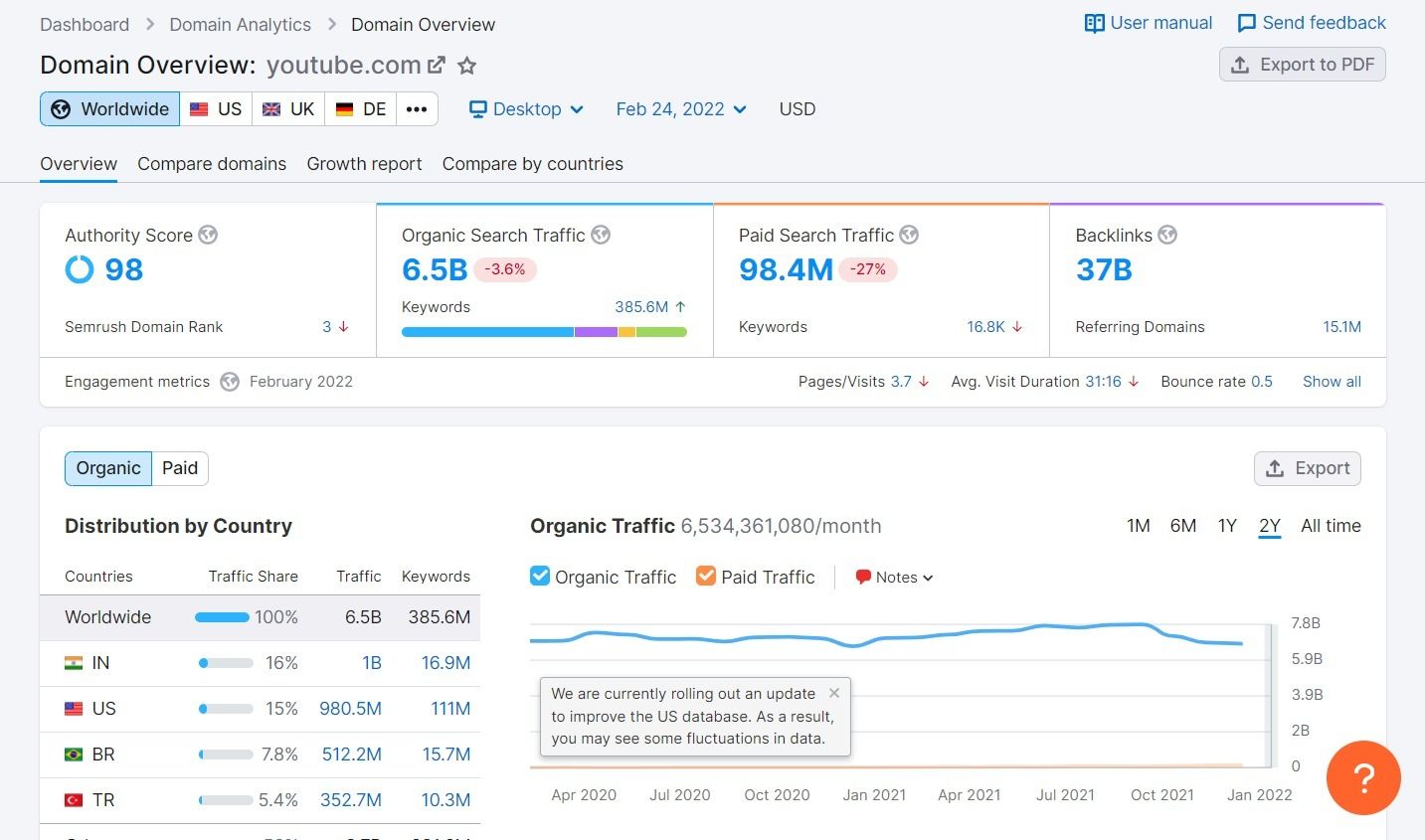Screen dimensions: 1425x840
Task: Expand the Notes dropdown above chart
Action: pyautogui.click(x=894, y=577)
